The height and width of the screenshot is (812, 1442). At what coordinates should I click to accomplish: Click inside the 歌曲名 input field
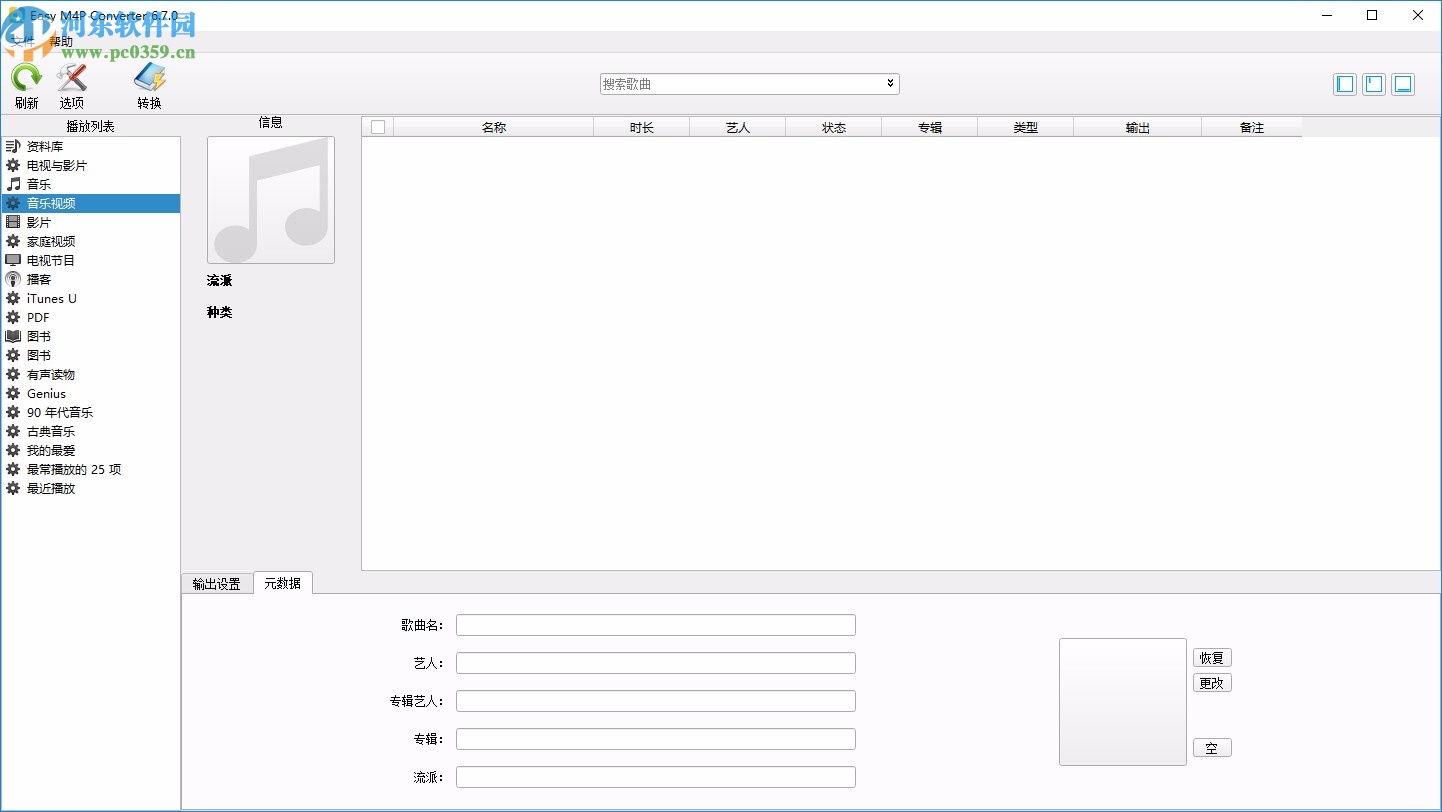click(x=655, y=624)
